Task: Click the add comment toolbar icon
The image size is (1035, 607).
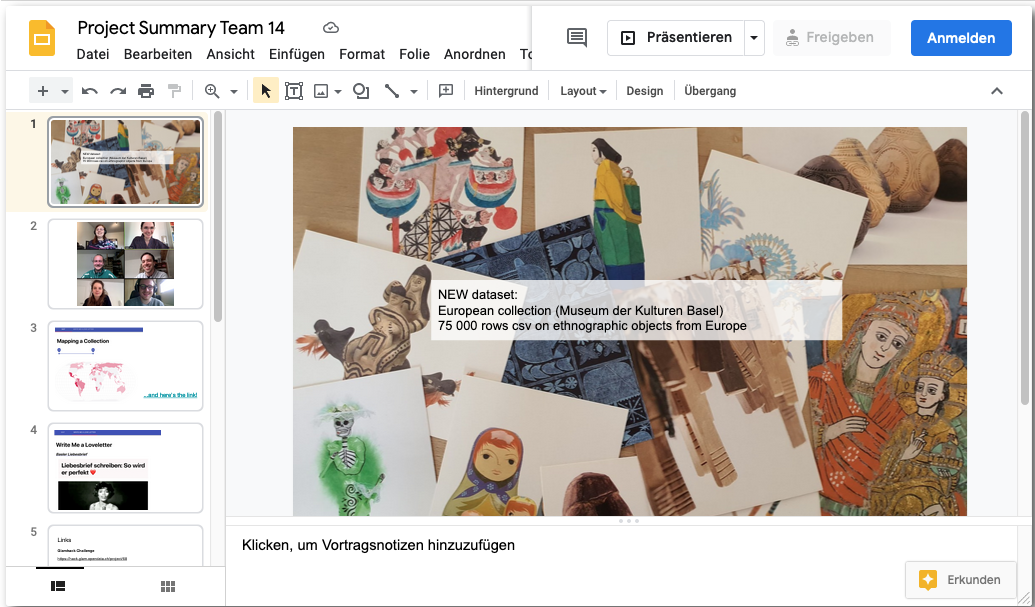Action: pyautogui.click(x=446, y=91)
